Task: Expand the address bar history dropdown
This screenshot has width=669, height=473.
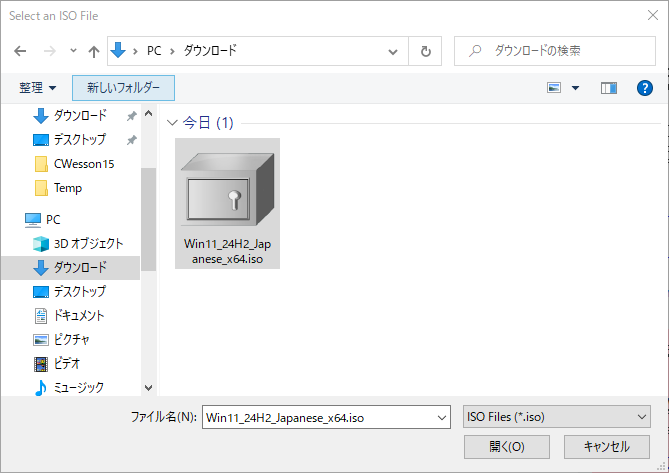Action: (393, 52)
